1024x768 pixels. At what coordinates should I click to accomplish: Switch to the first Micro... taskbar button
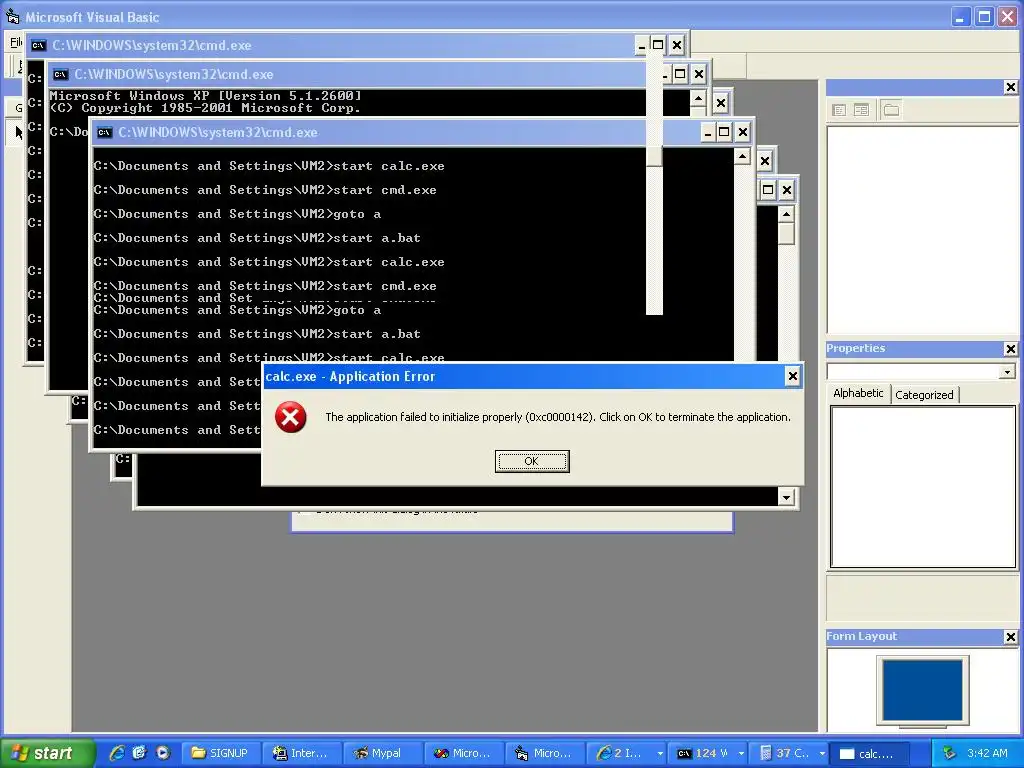click(x=463, y=753)
